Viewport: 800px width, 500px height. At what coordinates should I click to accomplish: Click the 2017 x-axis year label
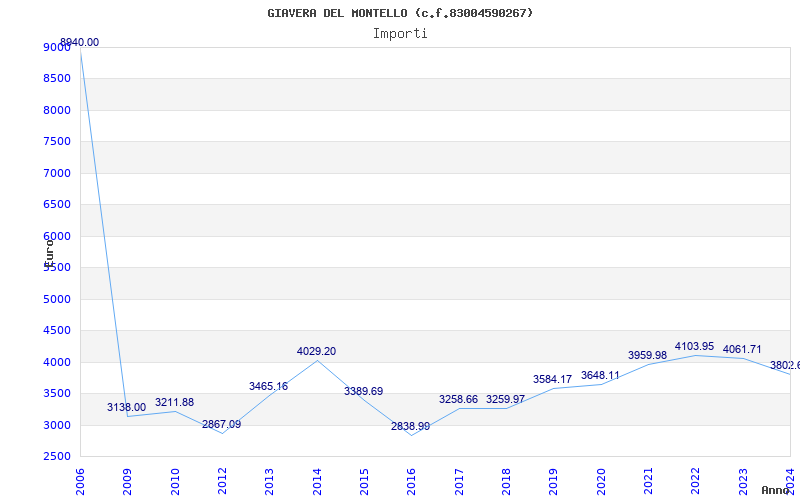point(459,482)
